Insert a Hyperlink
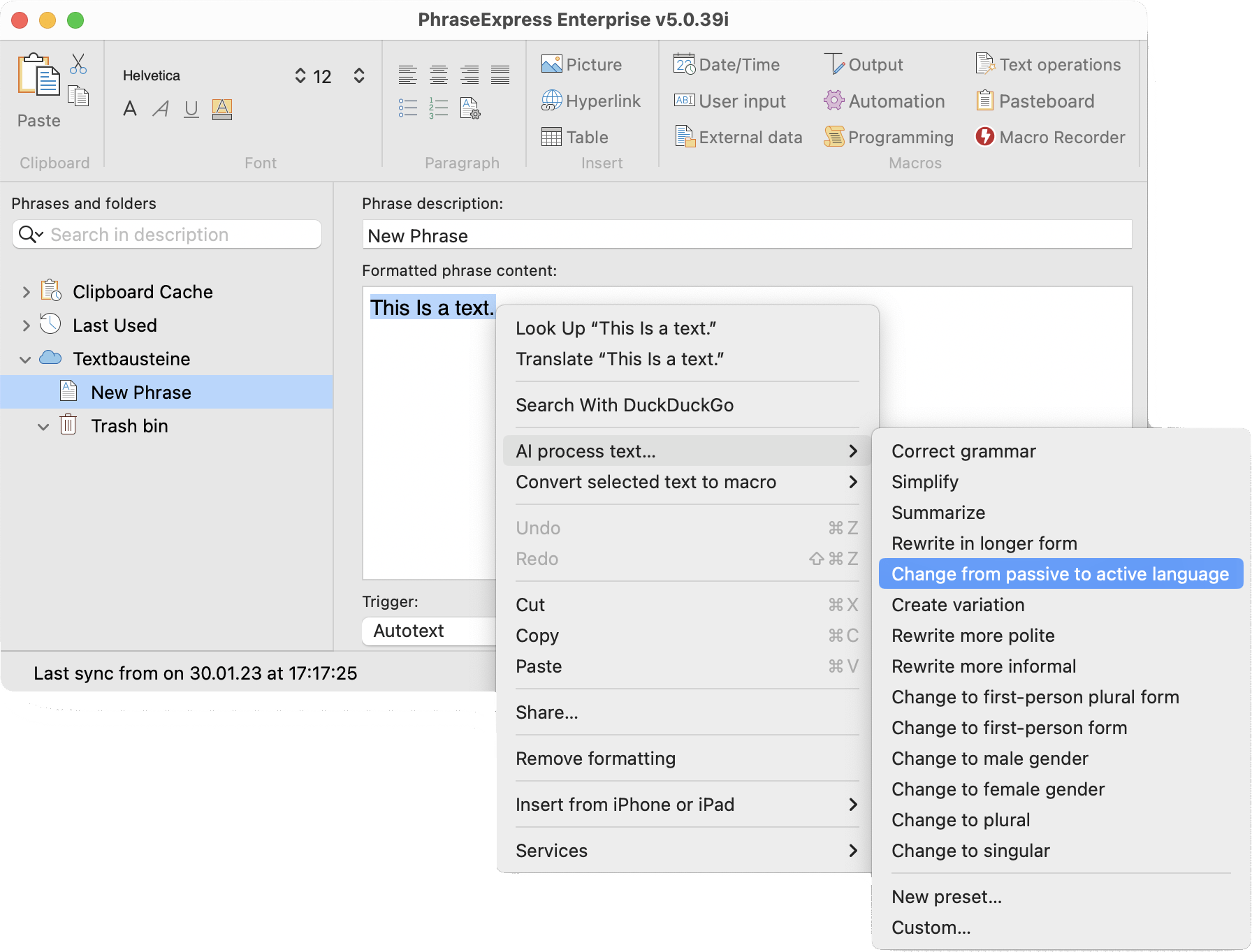Viewport: 1252px width, 952px height. (591, 101)
